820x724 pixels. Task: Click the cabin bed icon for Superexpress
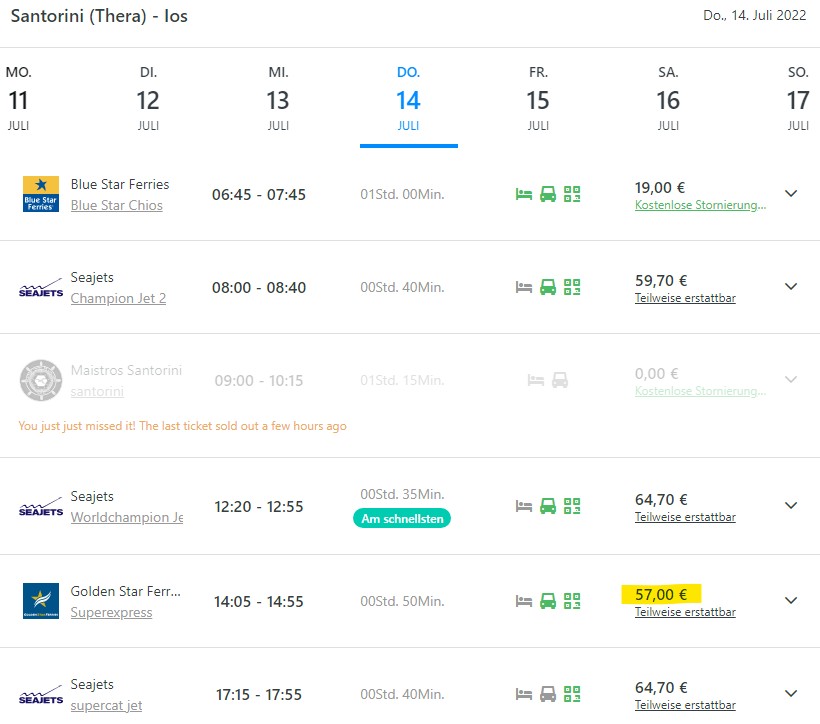click(x=523, y=601)
